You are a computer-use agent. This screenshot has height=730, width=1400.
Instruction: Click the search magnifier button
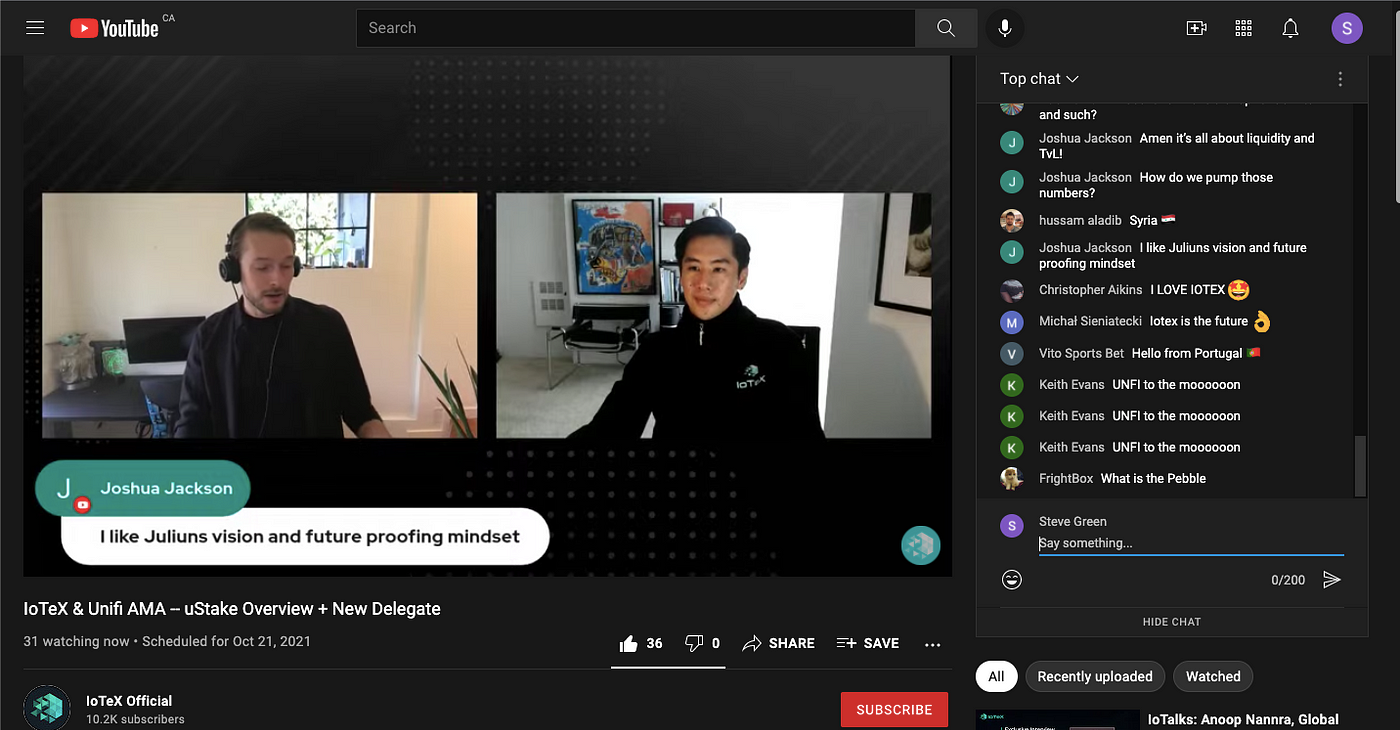pos(946,28)
